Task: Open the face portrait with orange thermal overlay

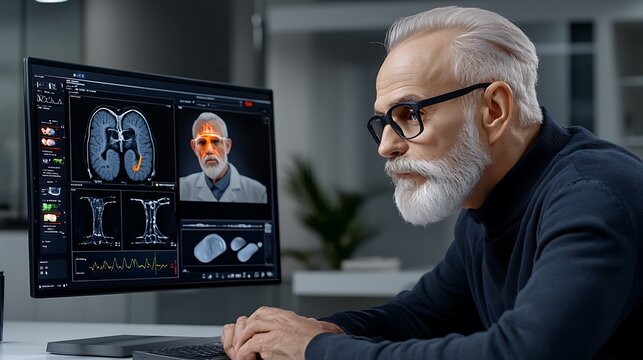Action: click(223, 157)
